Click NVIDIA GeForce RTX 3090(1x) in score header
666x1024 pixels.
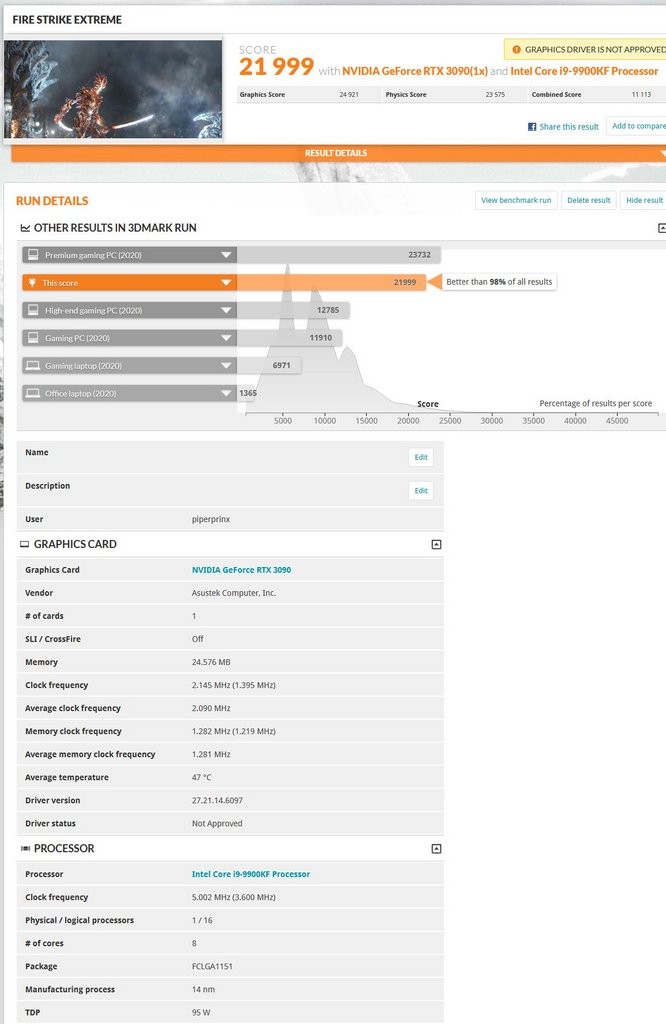415,71
